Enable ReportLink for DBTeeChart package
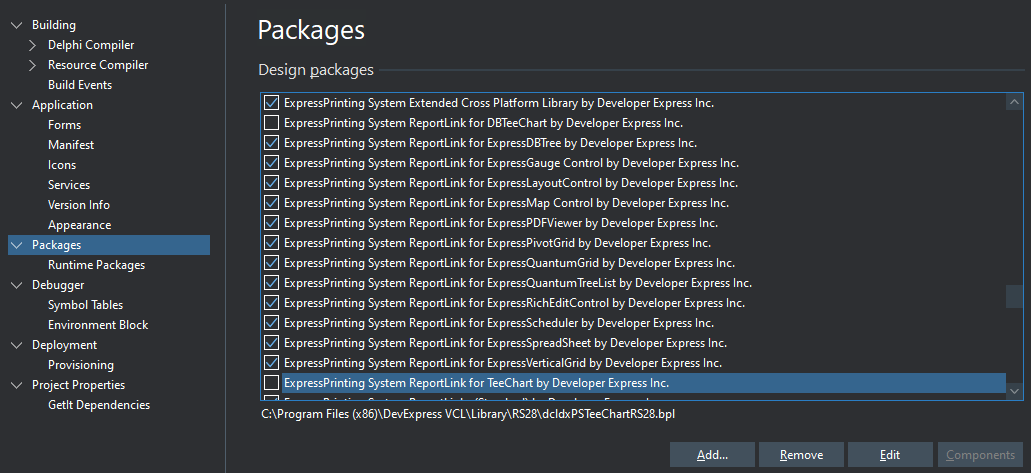 271,122
